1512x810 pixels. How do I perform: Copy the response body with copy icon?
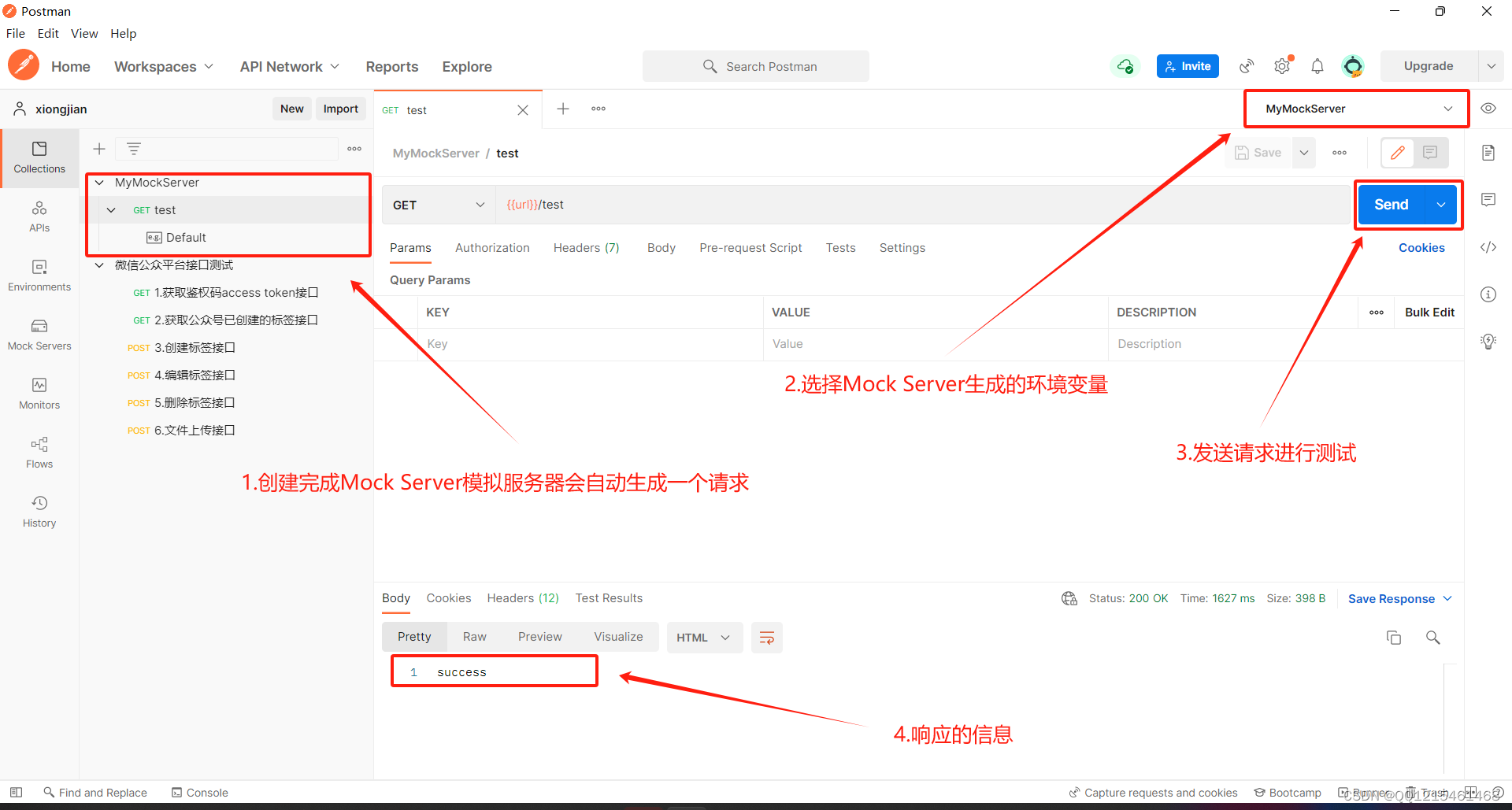(1394, 638)
